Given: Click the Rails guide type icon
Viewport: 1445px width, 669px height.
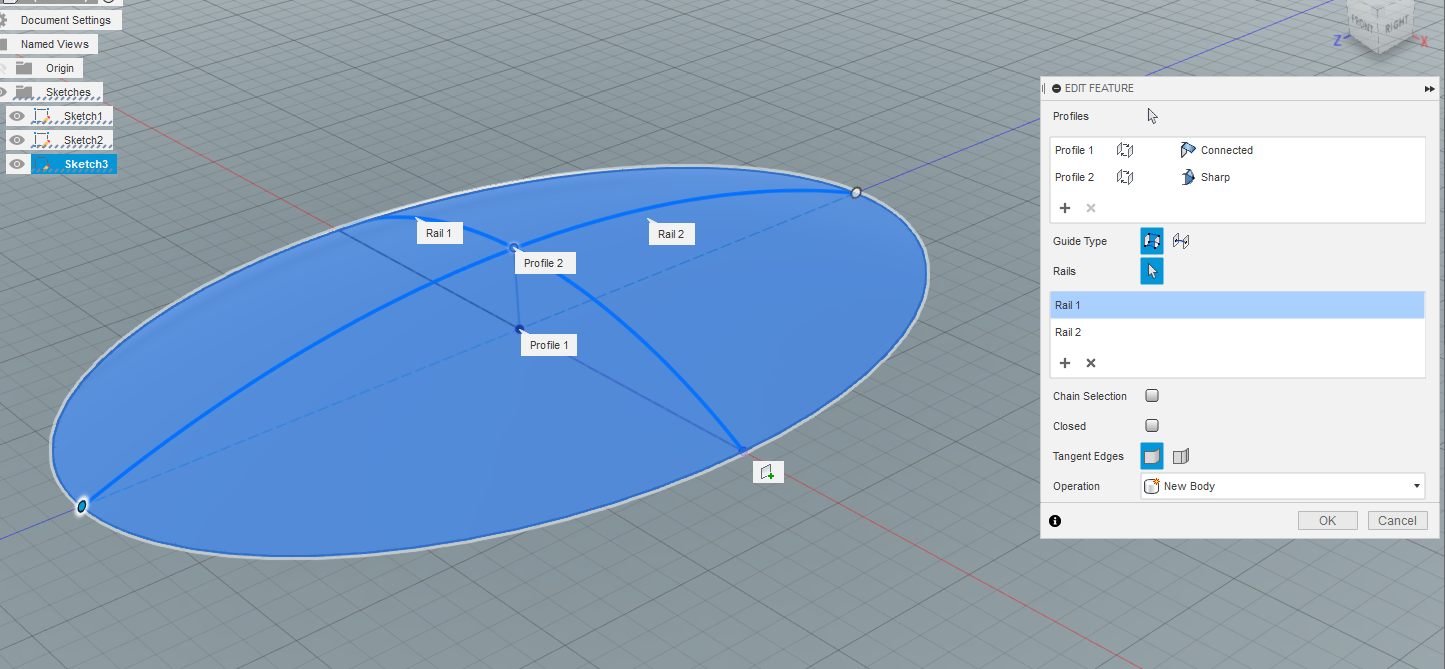Looking at the screenshot, I should [x=1151, y=240].
